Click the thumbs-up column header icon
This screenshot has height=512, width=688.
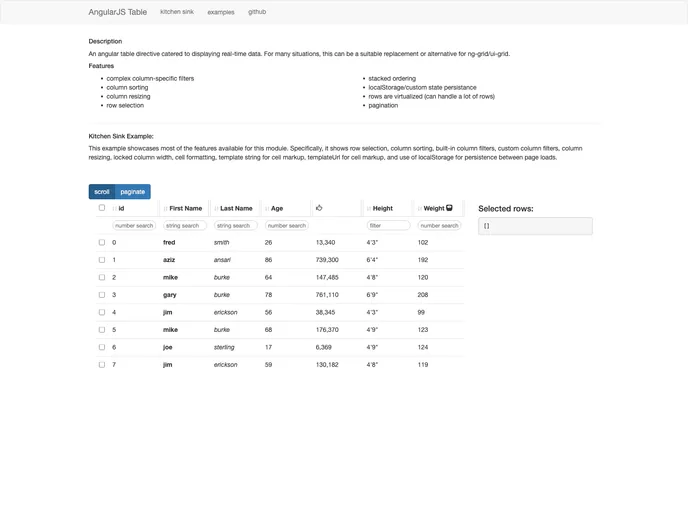pos(319,208)
